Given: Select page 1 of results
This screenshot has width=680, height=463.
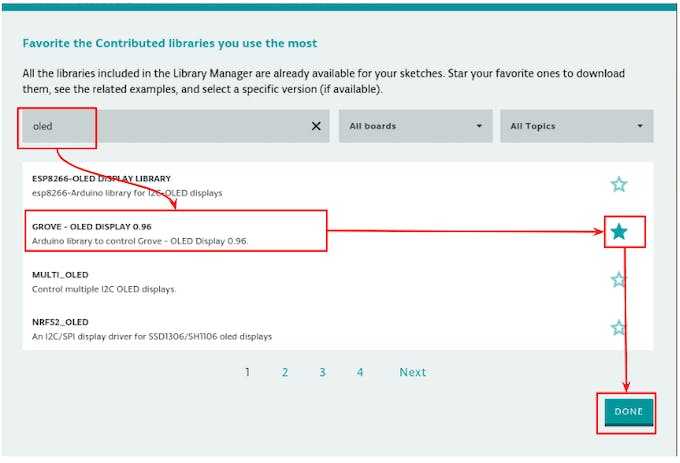Looking at the screenshot, I should (247, 372).
